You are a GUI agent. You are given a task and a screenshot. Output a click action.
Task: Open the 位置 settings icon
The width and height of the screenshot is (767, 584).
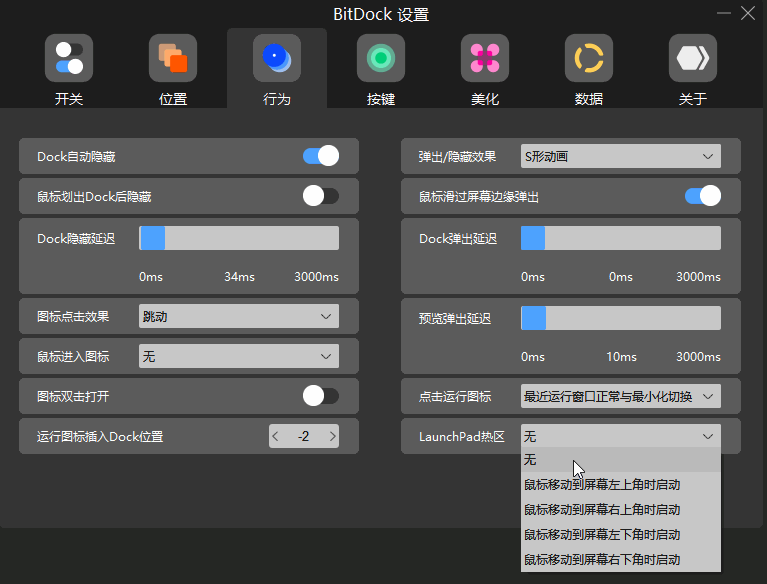tap(173, 58)
